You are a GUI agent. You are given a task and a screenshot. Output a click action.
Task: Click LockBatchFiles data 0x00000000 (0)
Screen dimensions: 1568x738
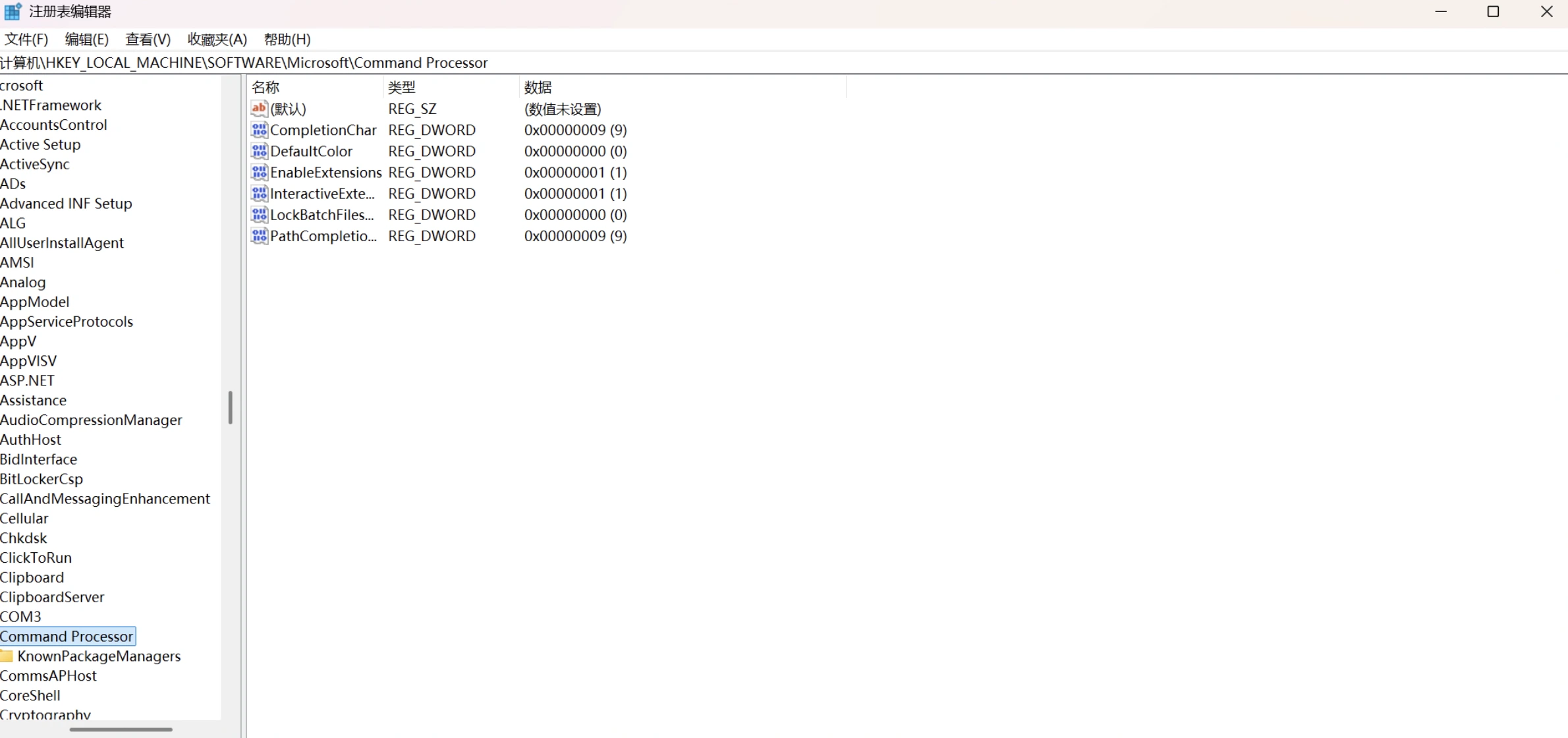pos(575,214)
